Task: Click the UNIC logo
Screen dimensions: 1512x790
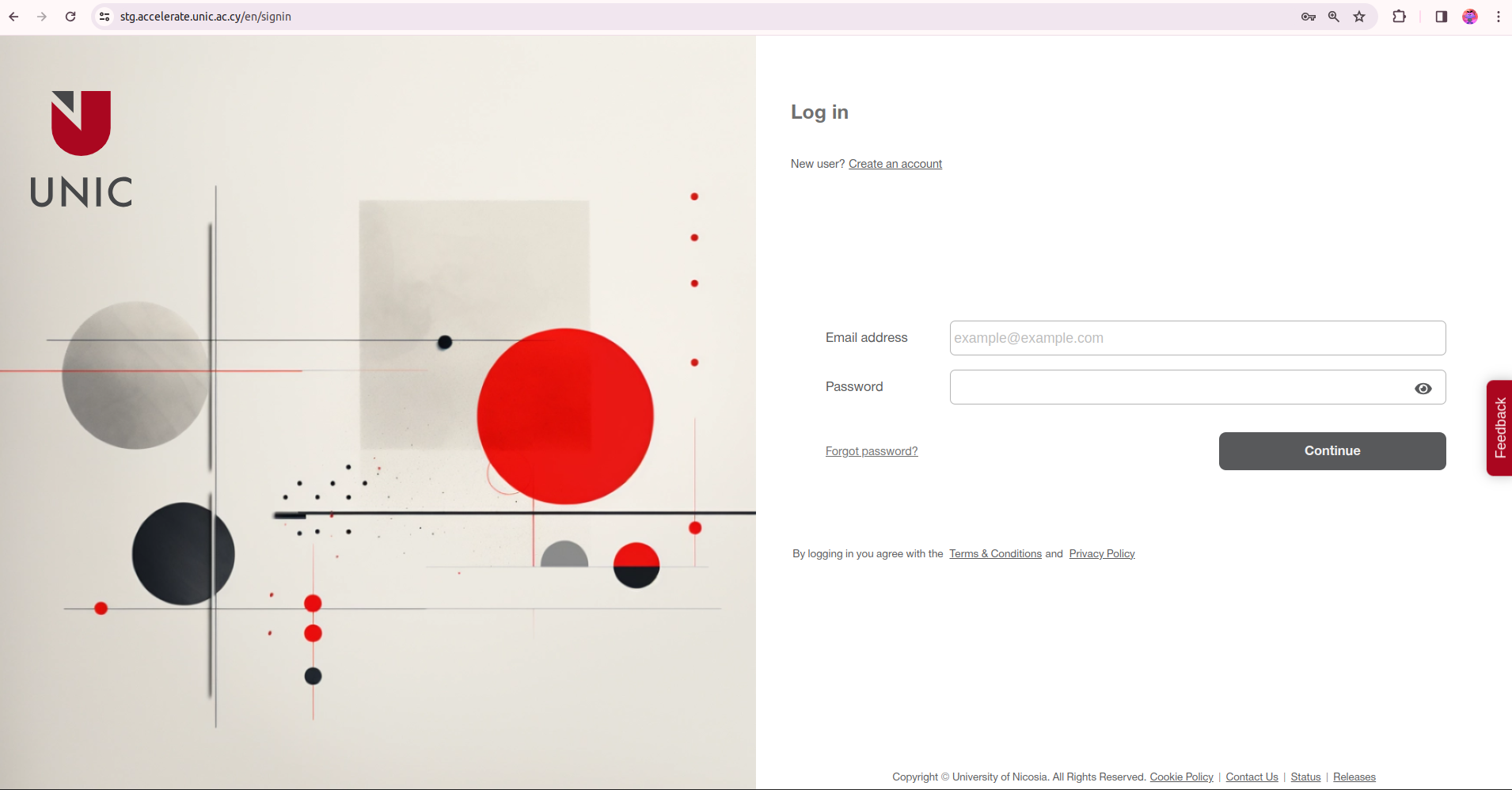Action: click(81, 149)
